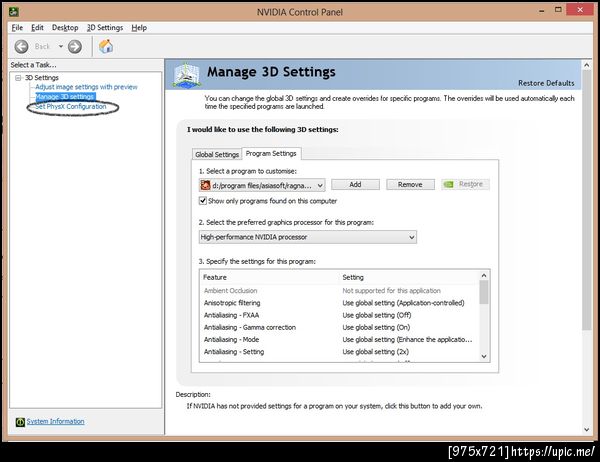
Task: Select Manage 3D settings in the tree
Action: (x=65, y=96)
